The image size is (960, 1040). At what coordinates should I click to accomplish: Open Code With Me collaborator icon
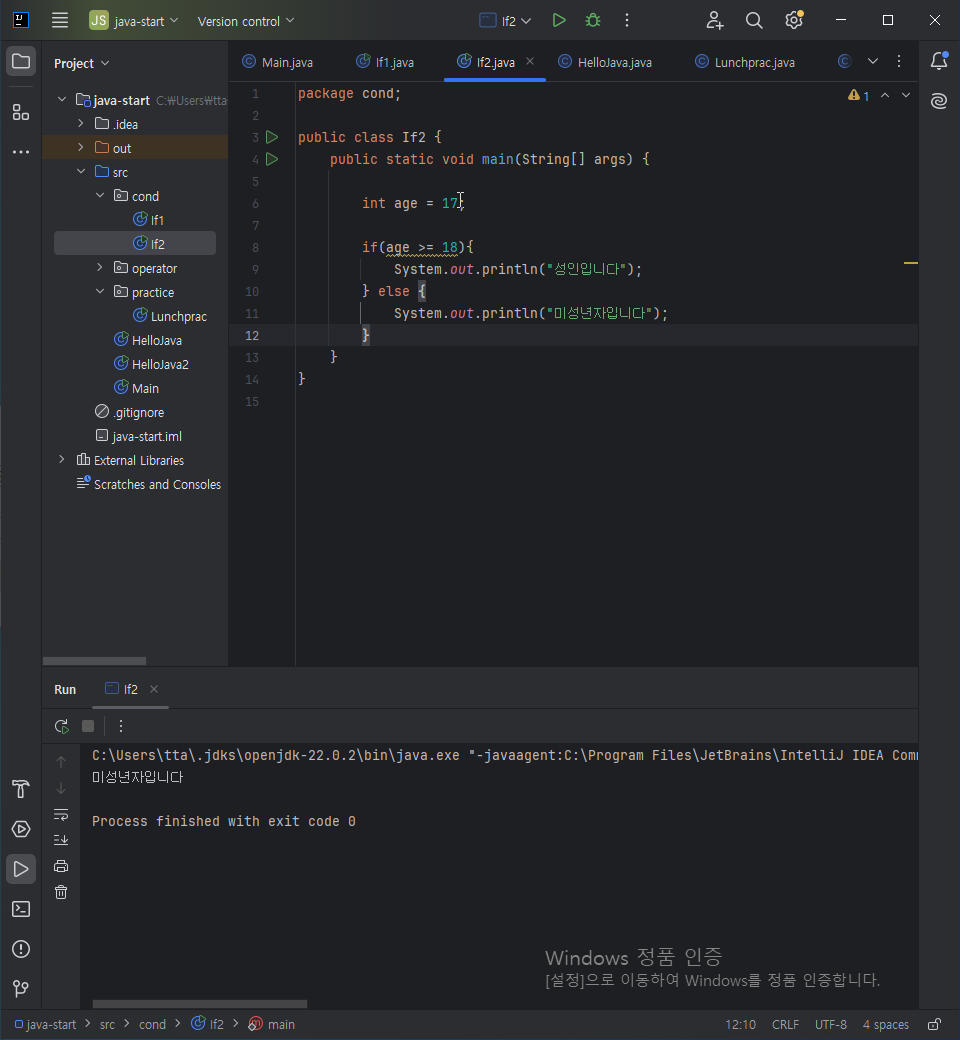(x=715, y=21)
